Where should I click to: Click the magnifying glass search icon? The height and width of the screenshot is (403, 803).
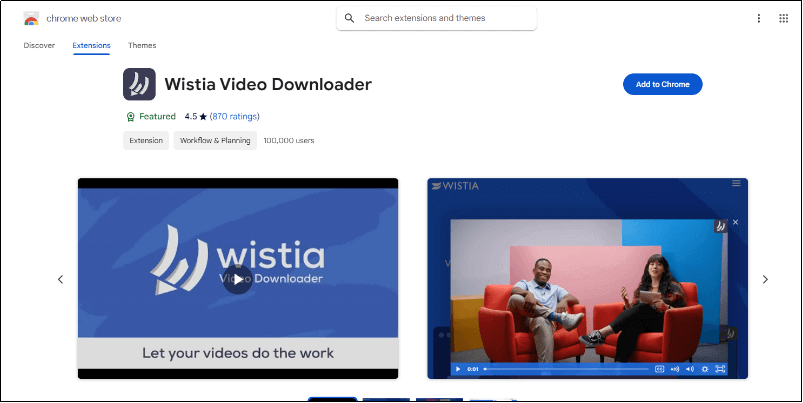(x=350, y=18)
